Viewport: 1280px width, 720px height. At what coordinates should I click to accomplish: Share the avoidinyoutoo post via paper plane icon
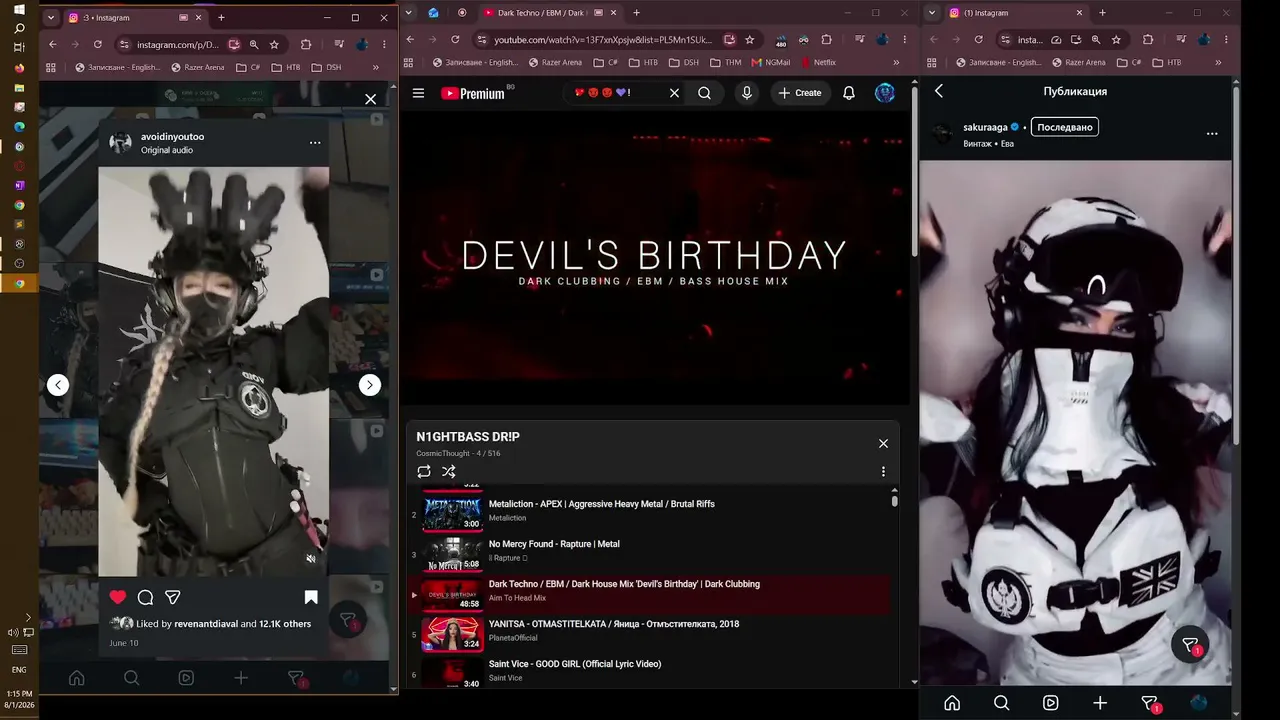(x=173, y=597)
